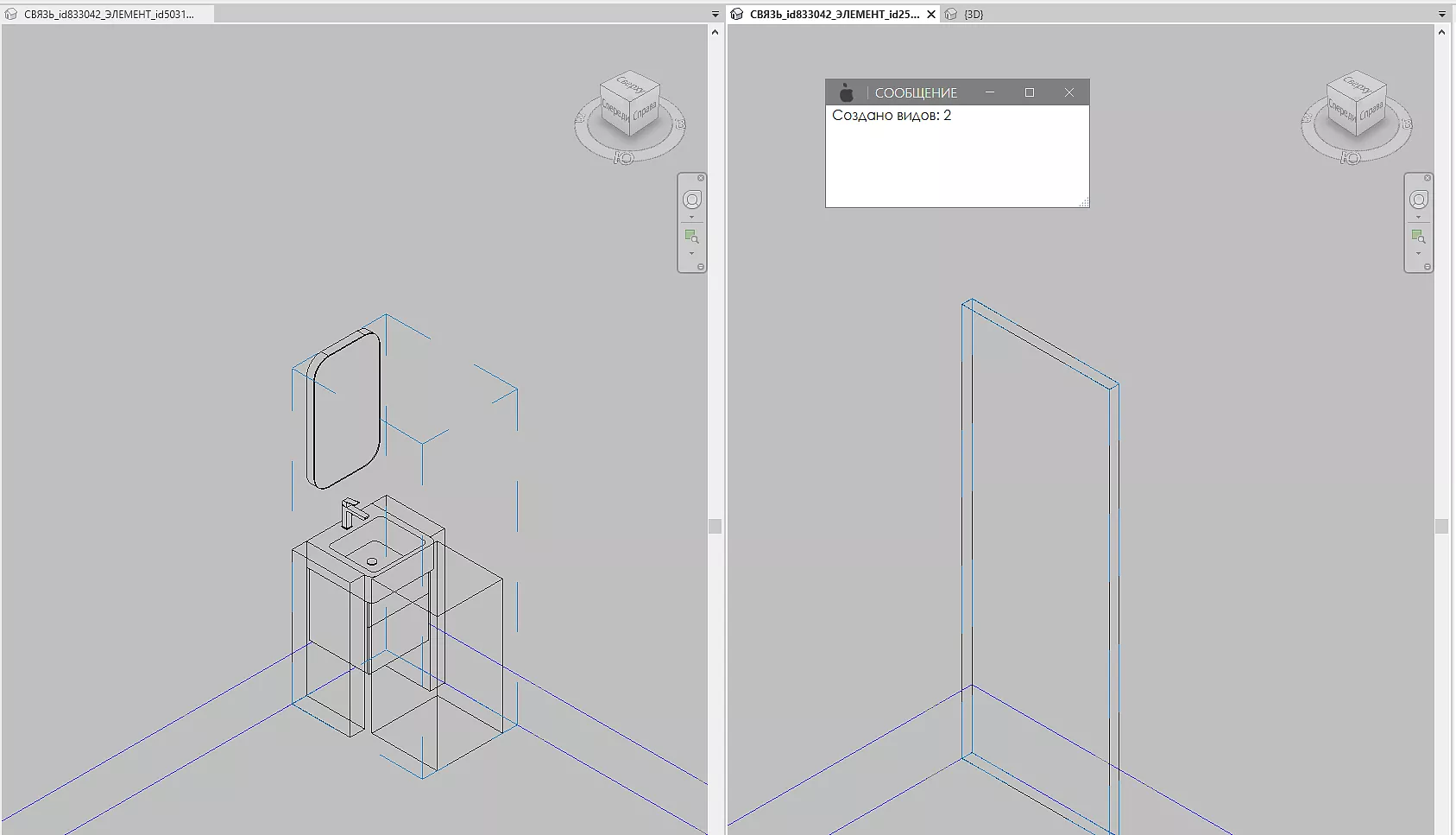The height and width of the screenshot is (835, 1456).
Task: Expand steering wheel options in left navigation bar
Action: coord(691,218)
